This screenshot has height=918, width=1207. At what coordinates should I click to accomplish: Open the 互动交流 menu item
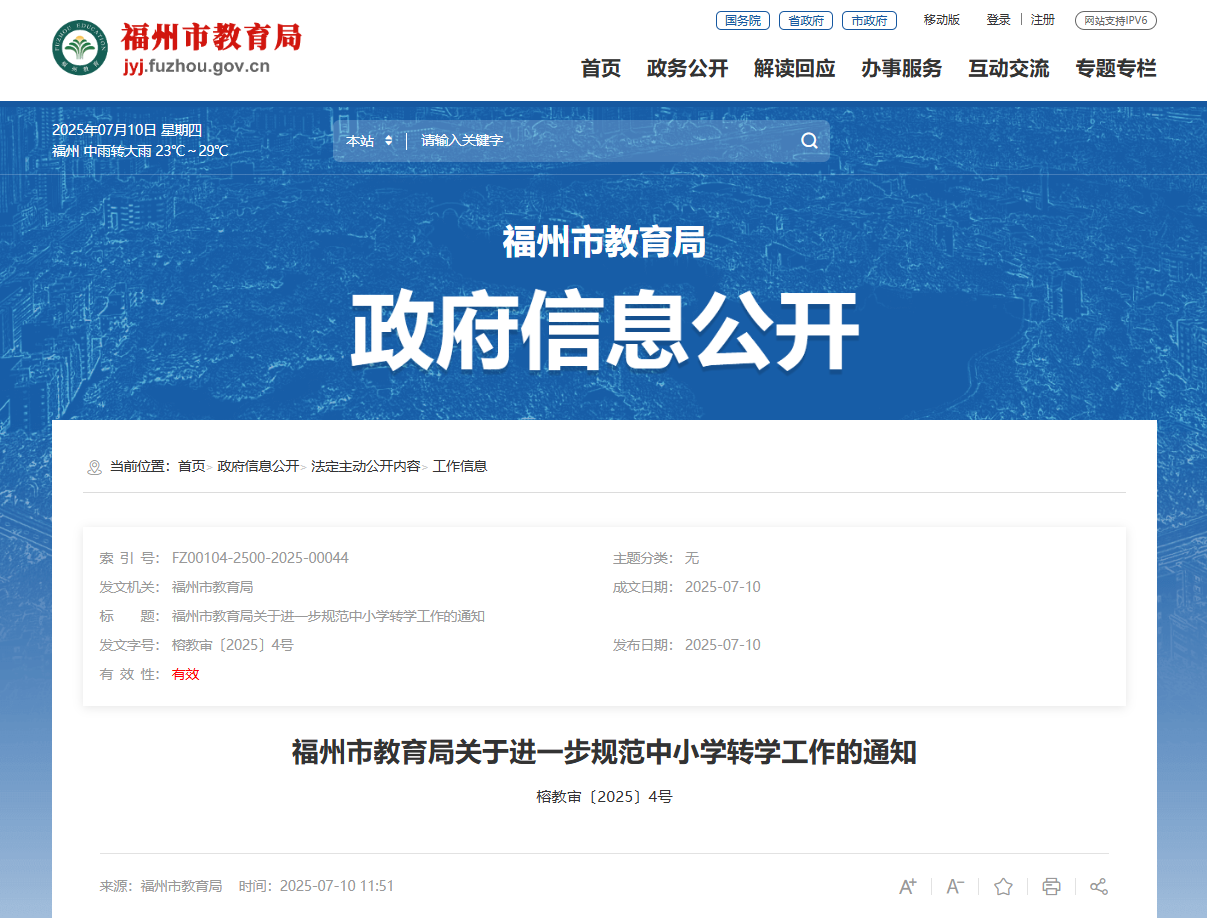click(x=1009, y=68)
